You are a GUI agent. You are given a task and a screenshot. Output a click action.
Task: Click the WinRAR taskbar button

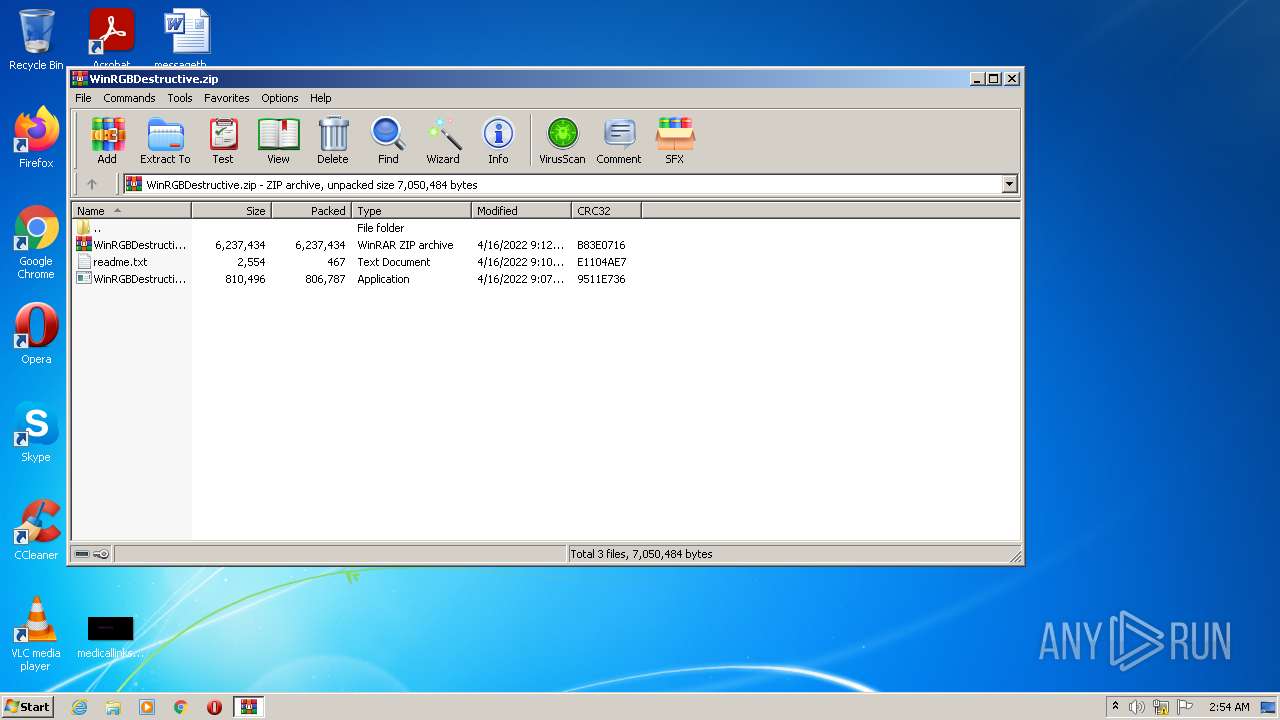click(248, 707)
